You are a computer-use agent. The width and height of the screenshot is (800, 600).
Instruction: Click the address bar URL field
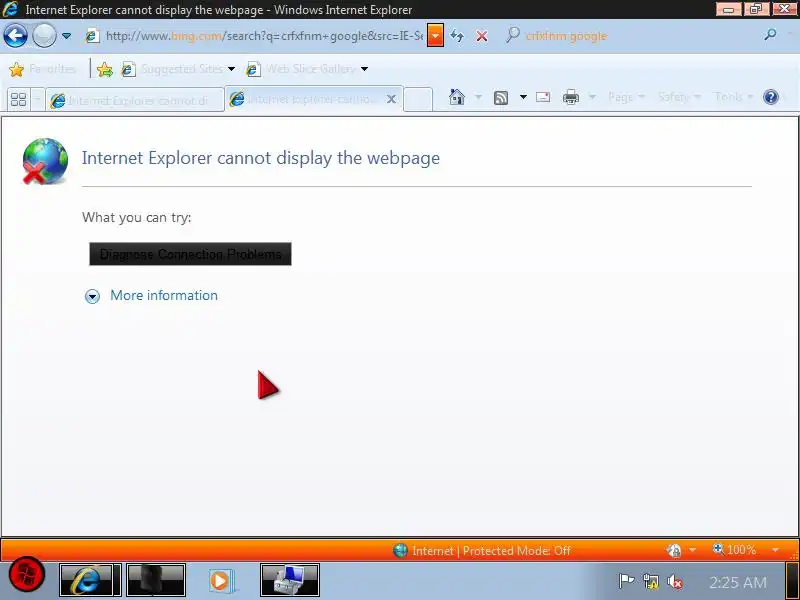255,36
